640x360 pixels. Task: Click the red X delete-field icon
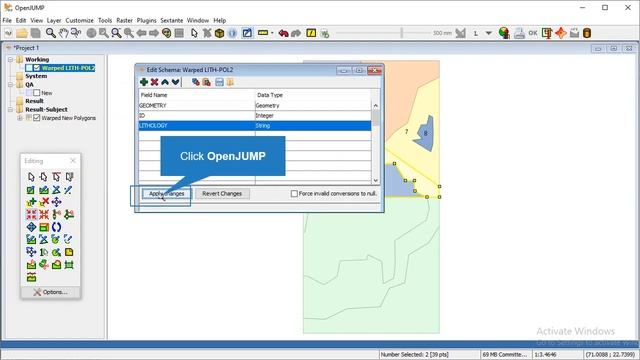[154, 82]
